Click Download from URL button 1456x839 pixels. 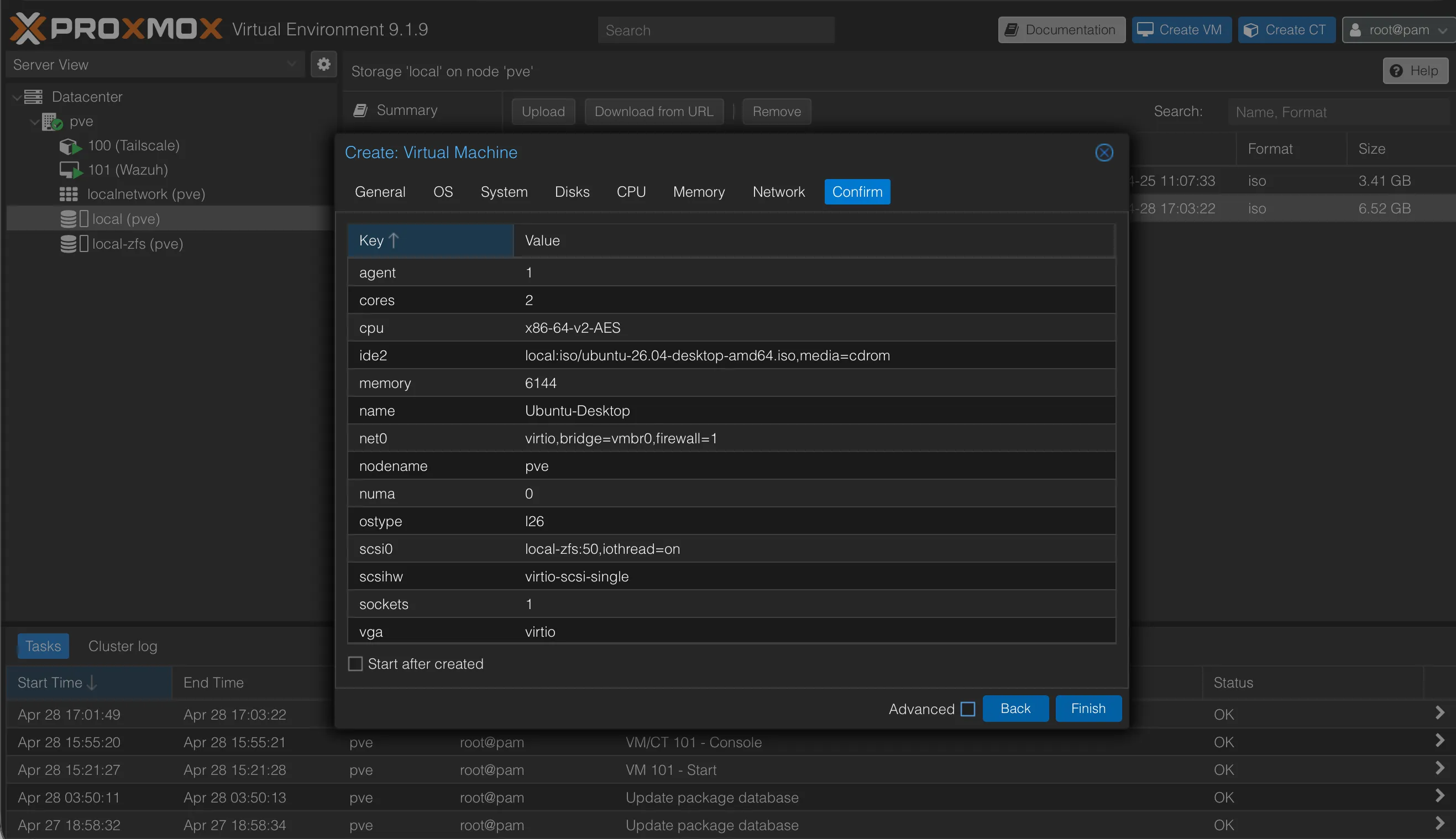coord(654,111)
